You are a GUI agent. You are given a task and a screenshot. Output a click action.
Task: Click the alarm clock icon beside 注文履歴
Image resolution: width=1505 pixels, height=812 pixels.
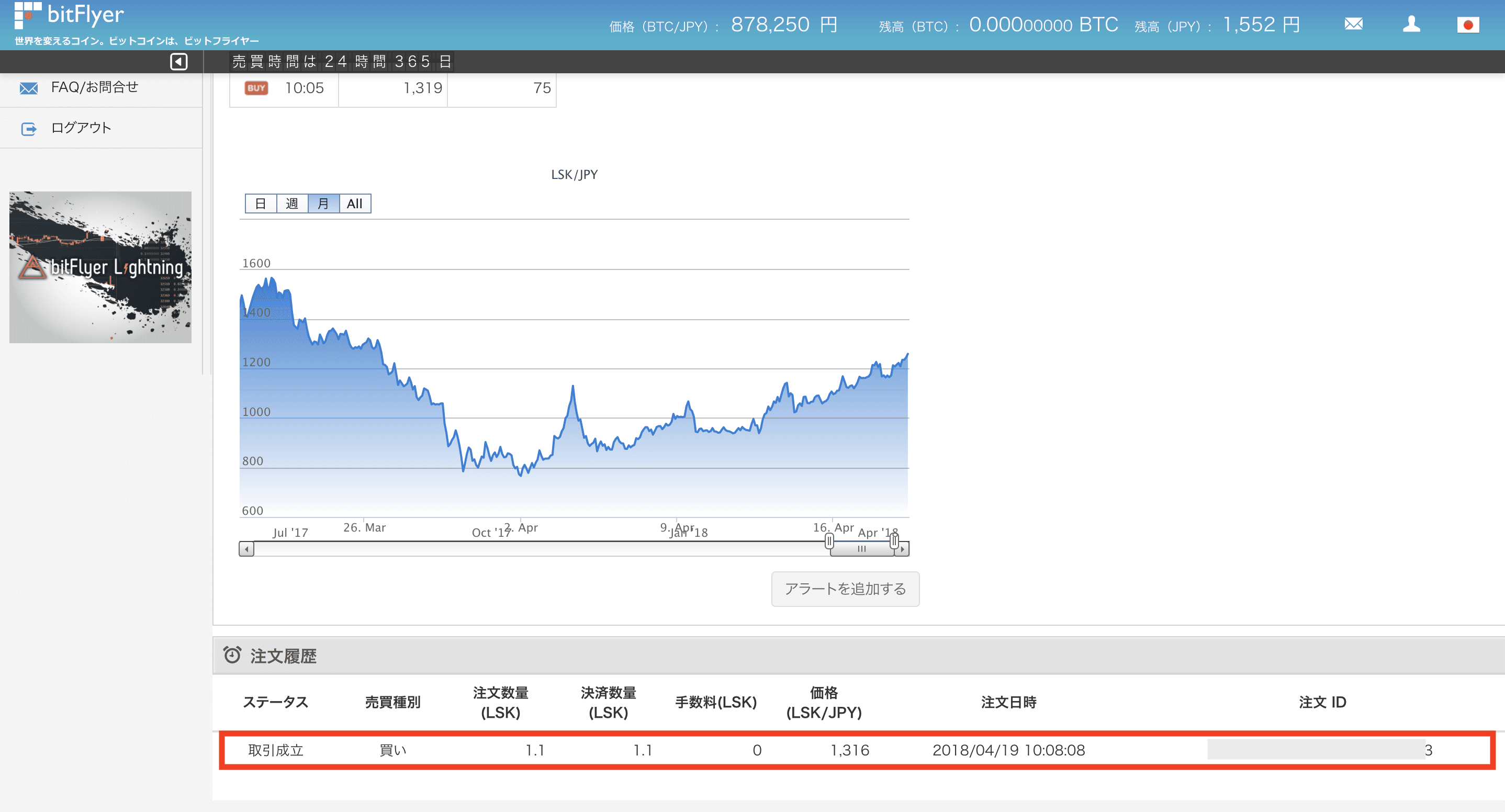tap(232, 656)
